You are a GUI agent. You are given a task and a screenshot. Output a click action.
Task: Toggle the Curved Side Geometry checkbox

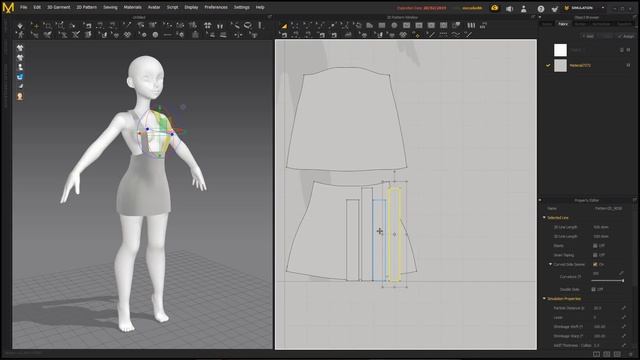pyautogui.click(x=595, y=264)
